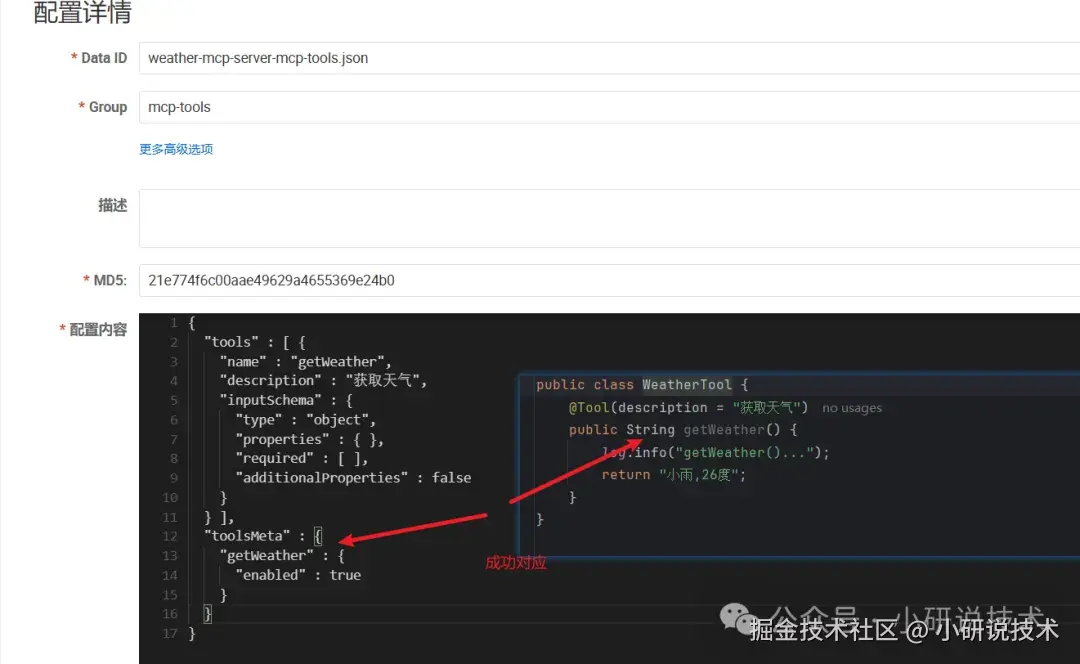Click the "additionalProperties" : false line

tap(353, 478)
